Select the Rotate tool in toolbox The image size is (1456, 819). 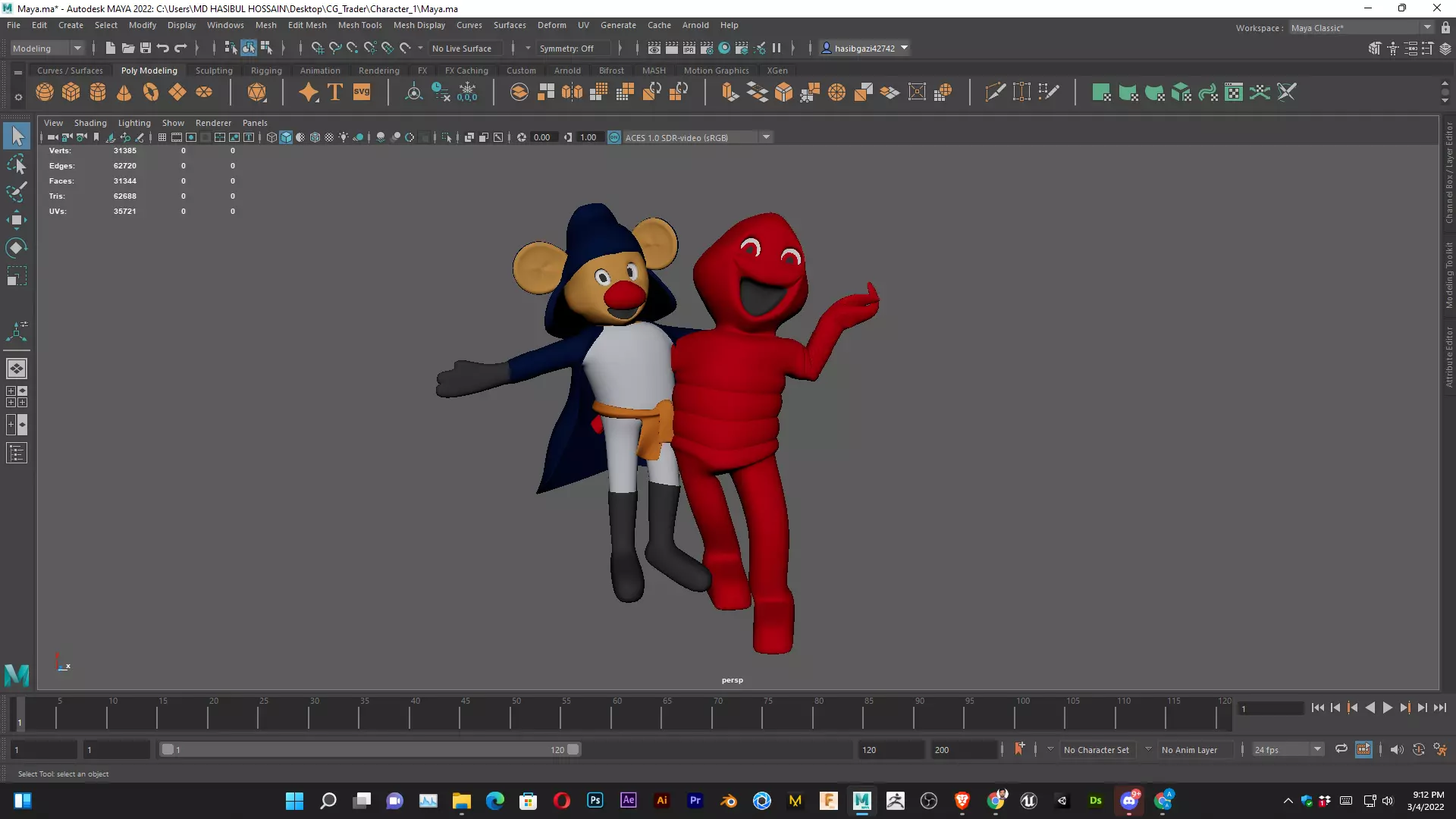(17, 248)
